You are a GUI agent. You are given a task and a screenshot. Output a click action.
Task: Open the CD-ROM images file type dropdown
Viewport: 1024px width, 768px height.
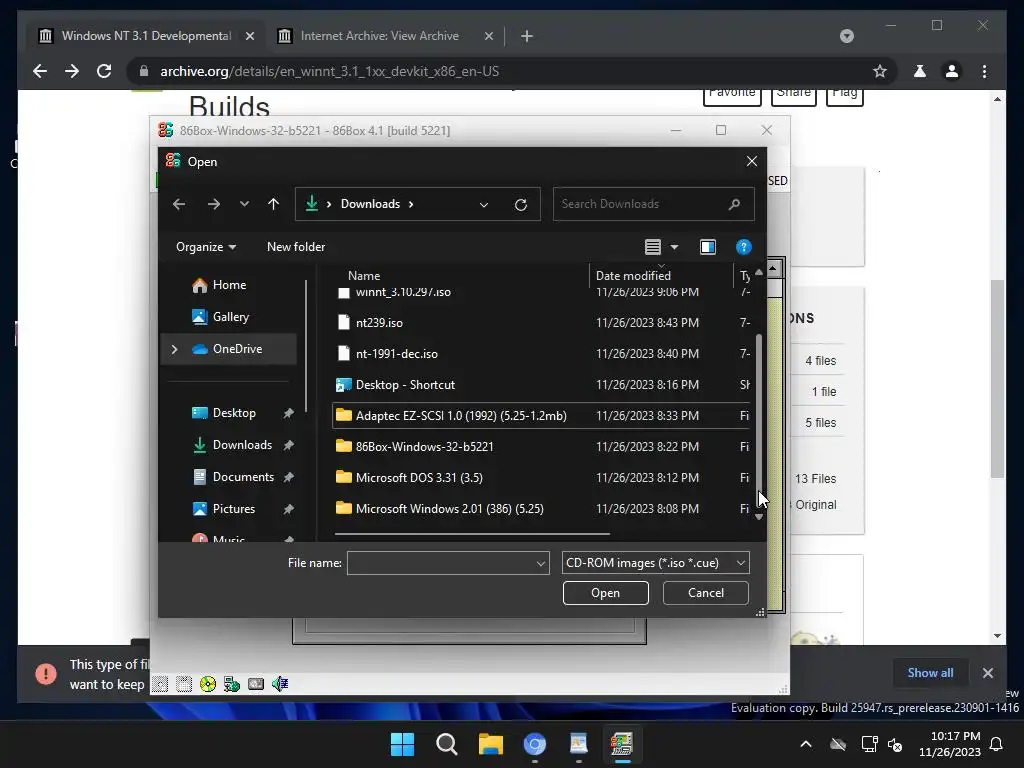point(656,563)
